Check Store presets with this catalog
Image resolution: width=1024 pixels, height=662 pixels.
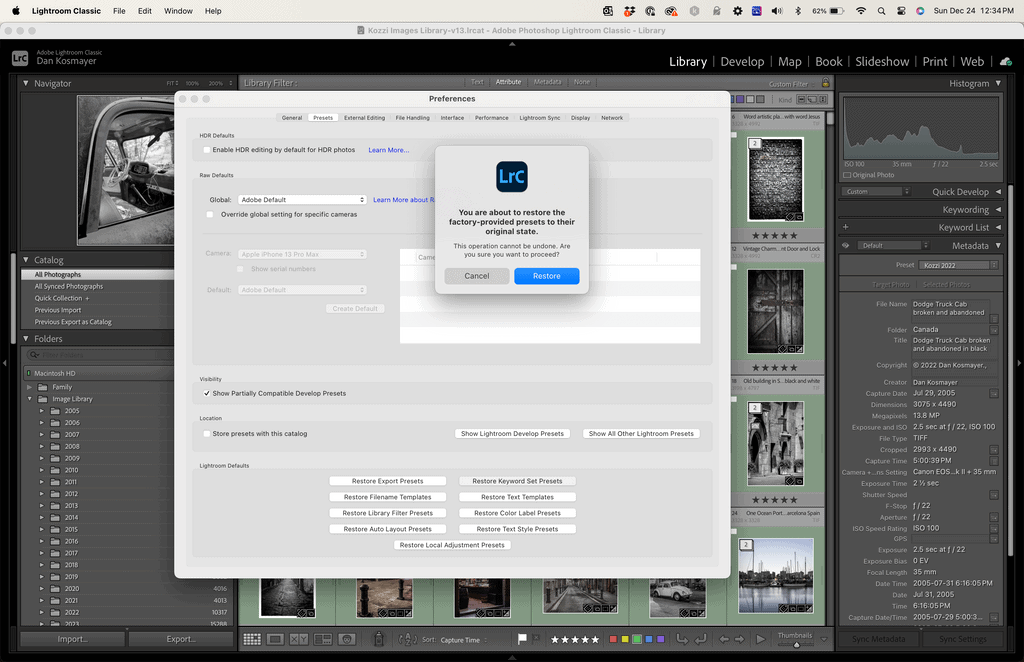click(206, 433)
